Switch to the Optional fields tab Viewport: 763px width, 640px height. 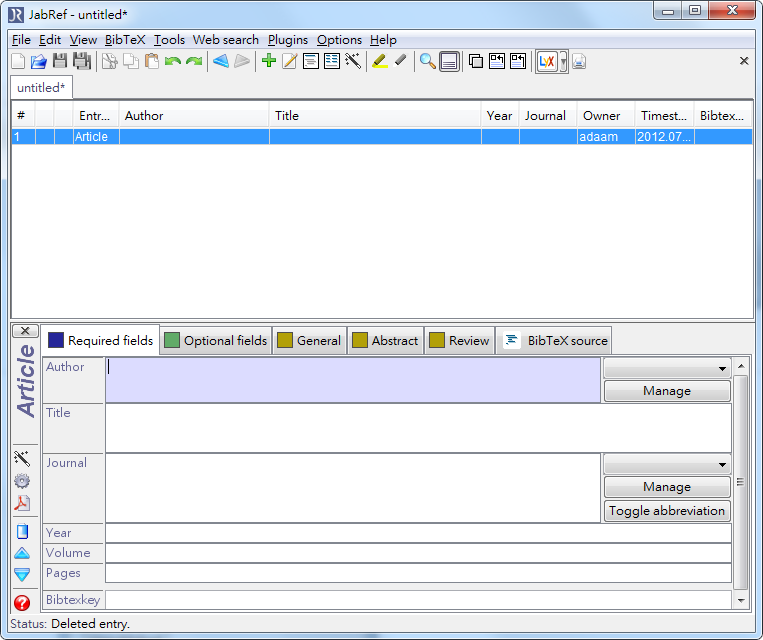click(x=216, y=340)
